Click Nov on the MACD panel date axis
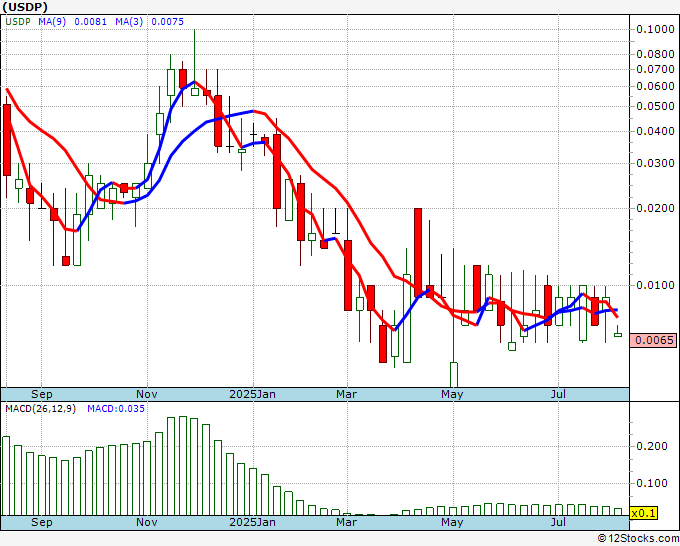This screenshot has width=680, height=546. coord(147,522)
